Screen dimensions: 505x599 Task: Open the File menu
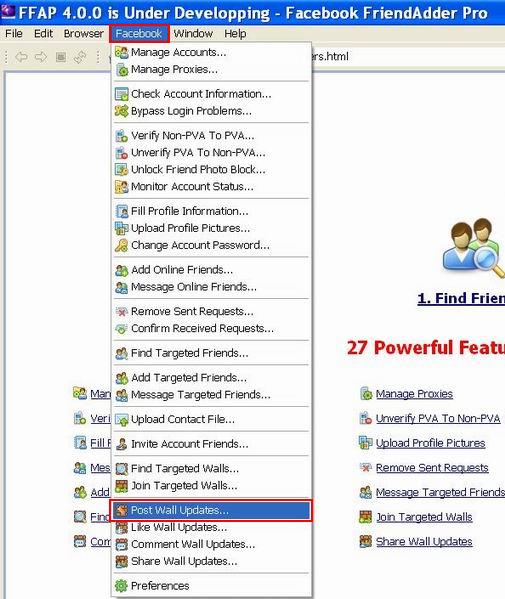click(14, 34)
